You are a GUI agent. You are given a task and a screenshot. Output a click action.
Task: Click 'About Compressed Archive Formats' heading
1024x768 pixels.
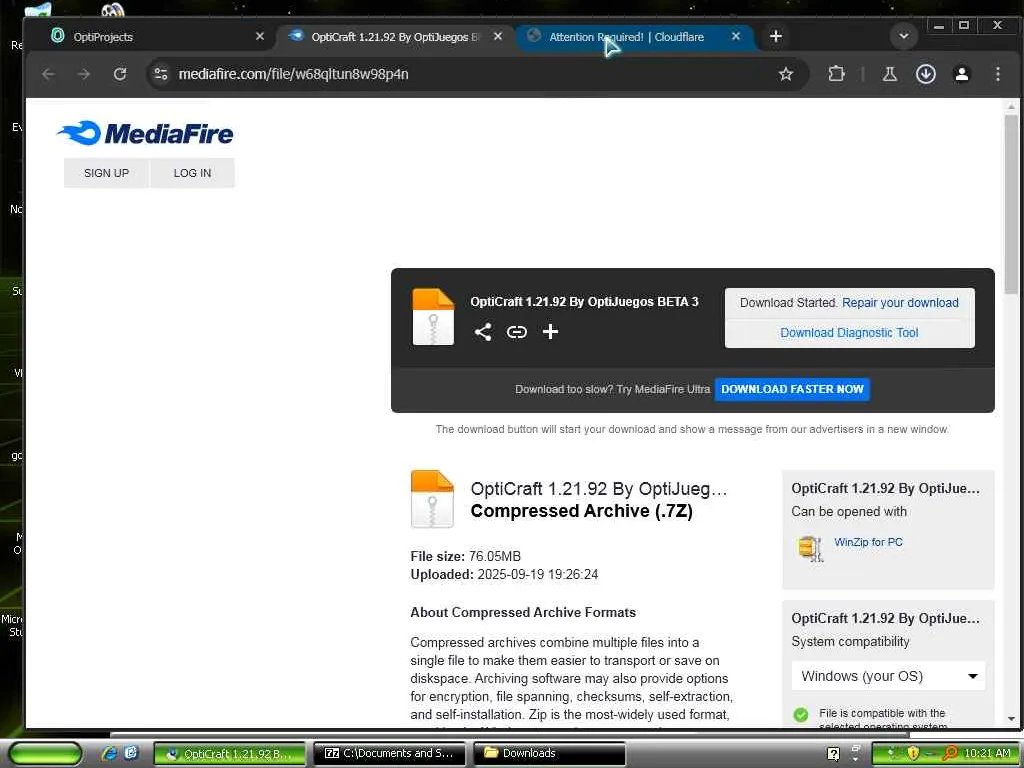[523, 613]
